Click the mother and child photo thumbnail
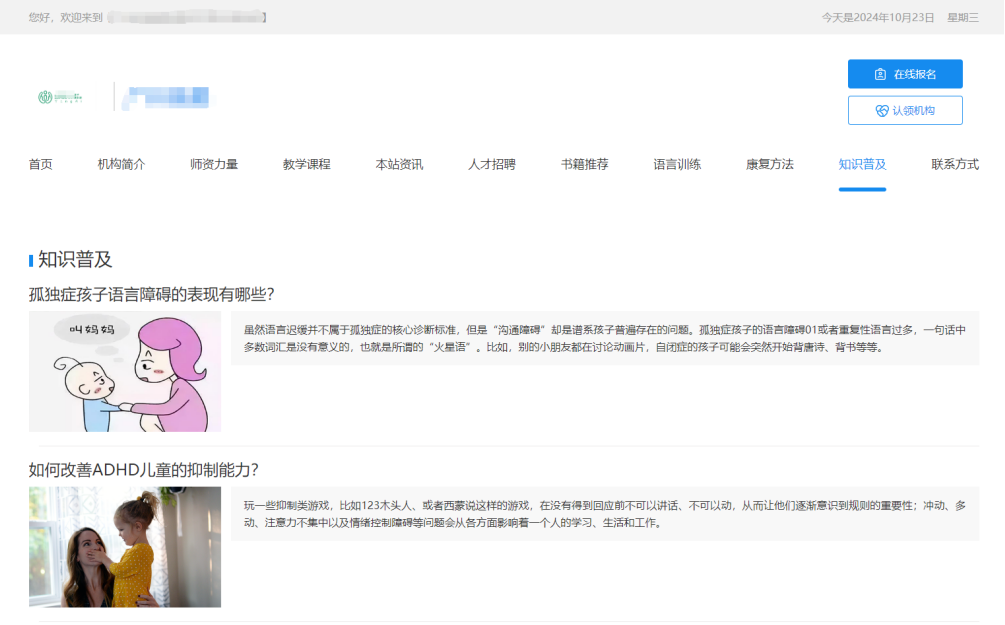This screenshot has width=1005, height=625. click(125, 547)
